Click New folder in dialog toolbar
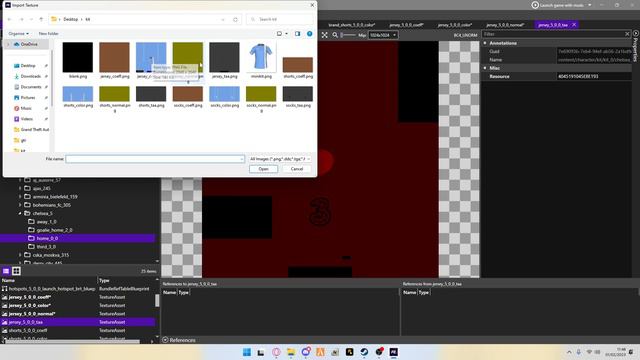This screenshot has height=360, width=640. (48, 33)
